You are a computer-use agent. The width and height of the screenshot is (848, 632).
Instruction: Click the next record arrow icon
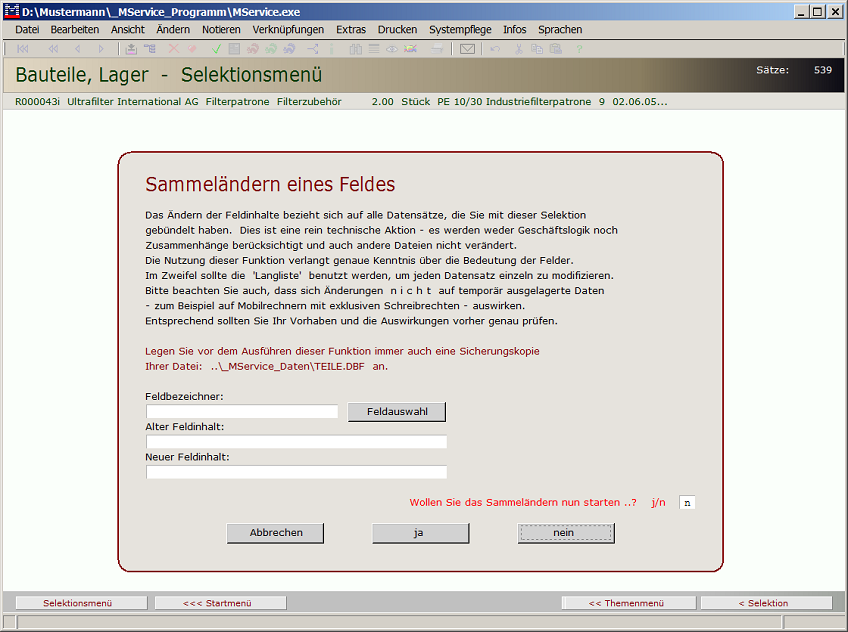pos(101,49)
